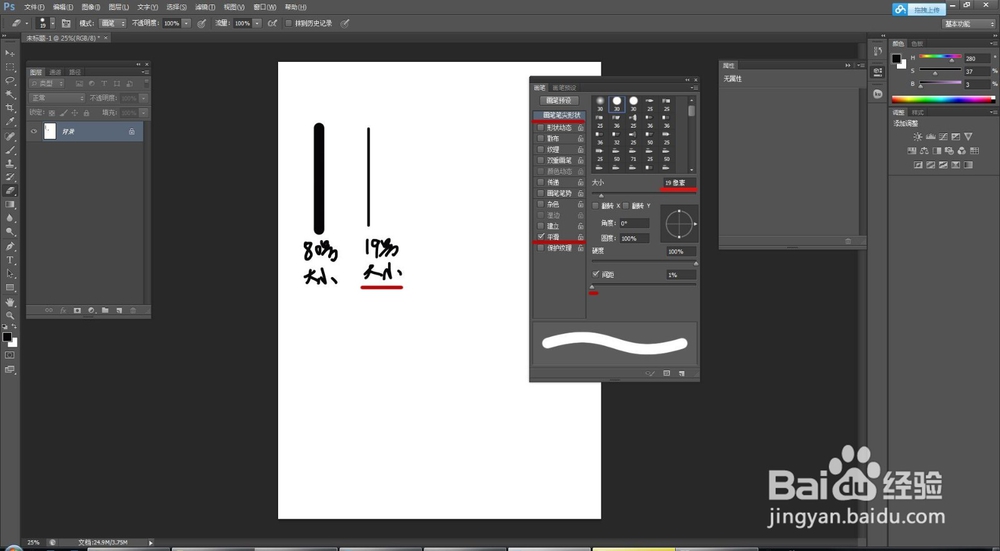Uncheck 平滑 checkbox in brush panel
Screen dimensions: 1000x551
click(x=541, y=237)
